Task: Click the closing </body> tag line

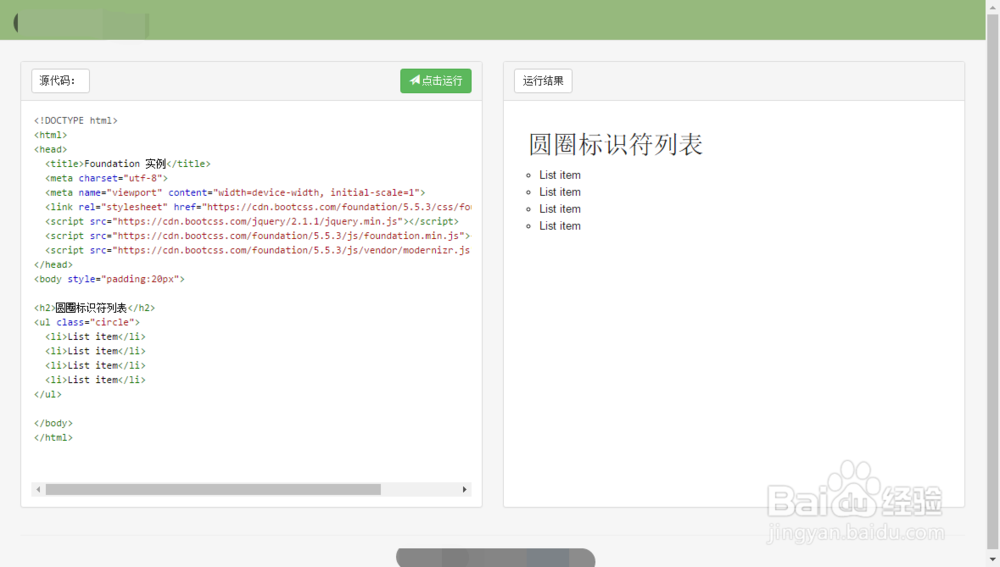Action: 54,423
